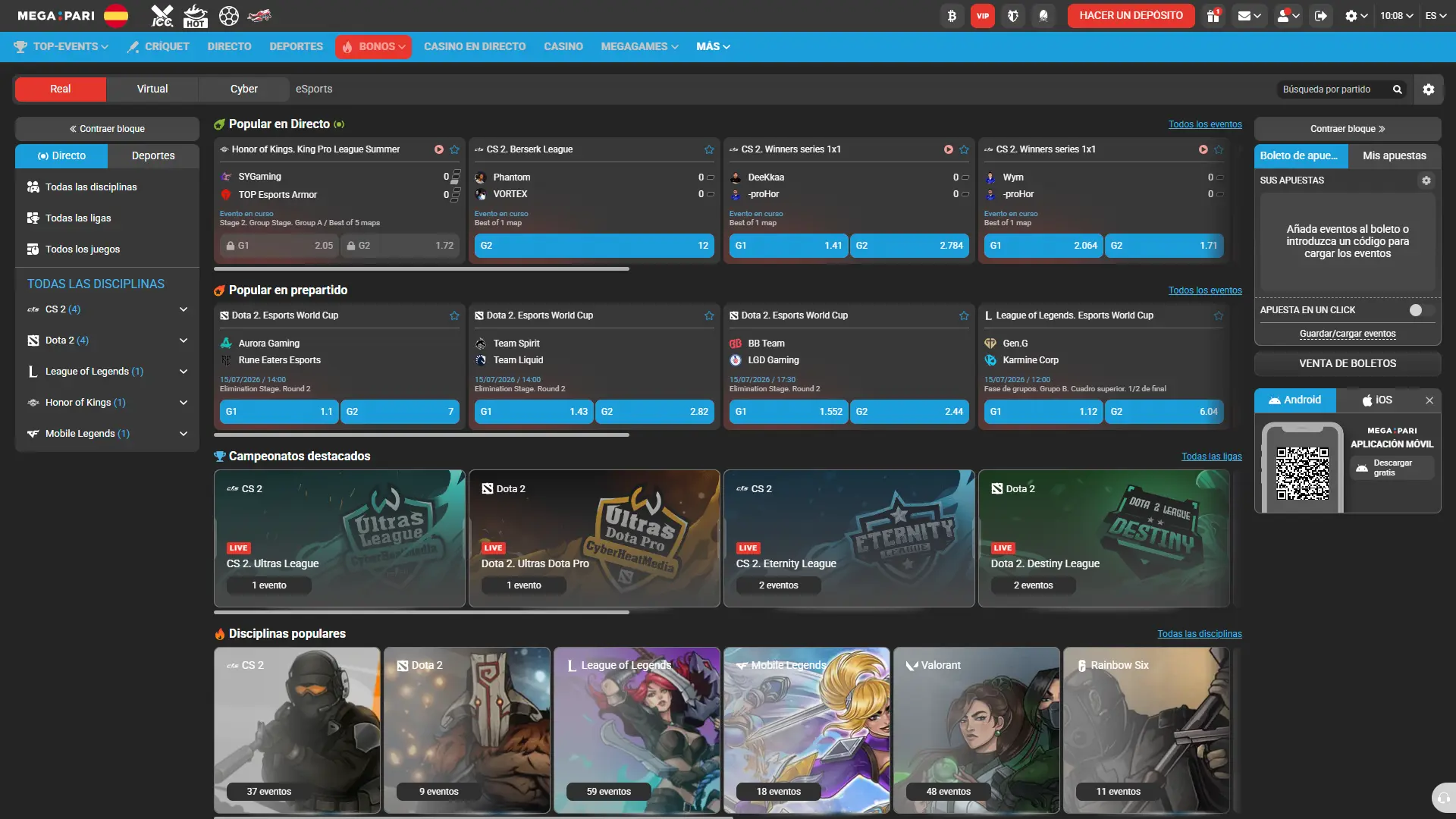Watch Honor of Kings King Pro League stream
1456x819 pixels.
pyautogui.click(x=438, y=149)
